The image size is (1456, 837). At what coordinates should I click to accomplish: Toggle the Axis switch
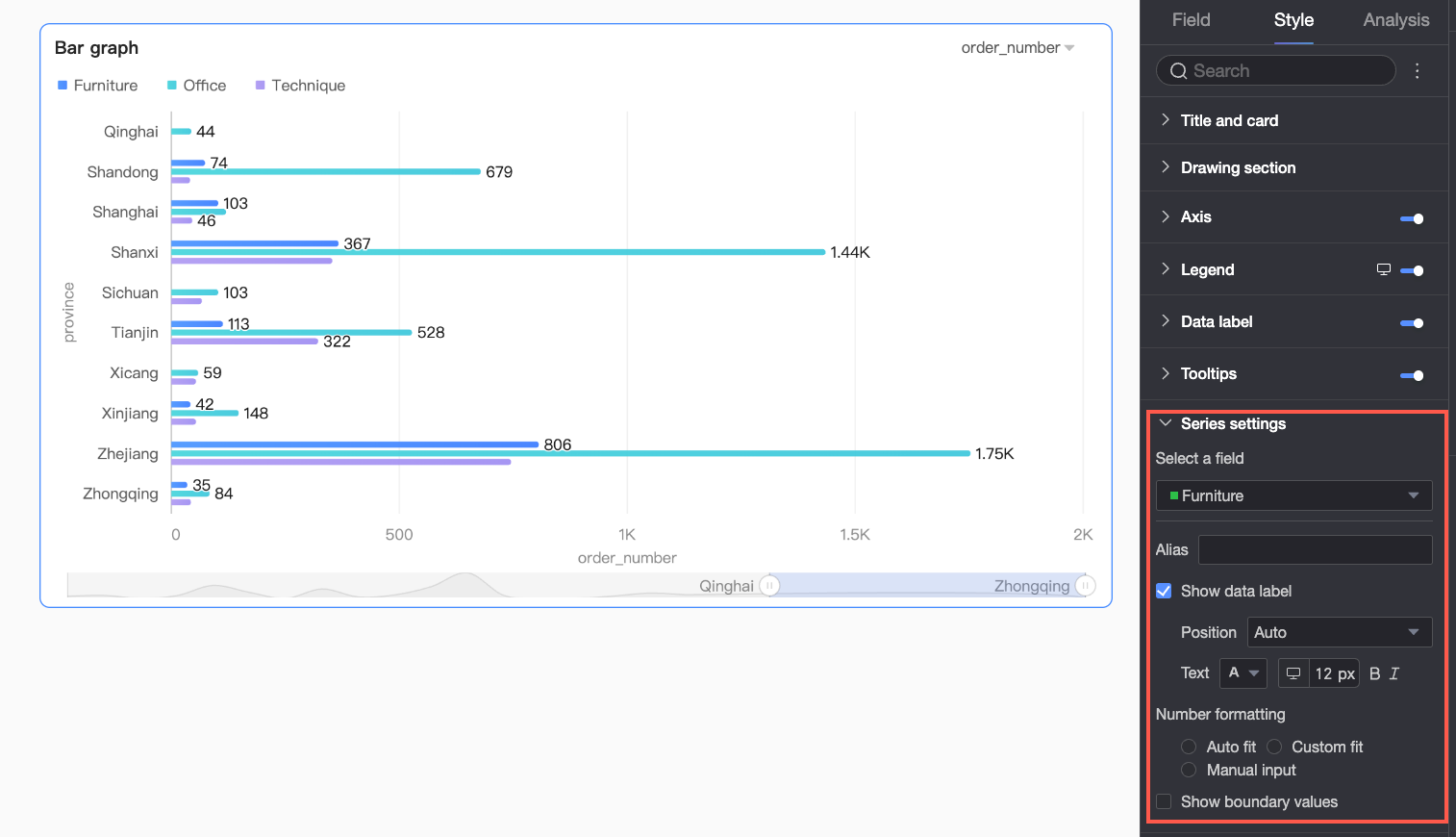tap(1412, 218)
